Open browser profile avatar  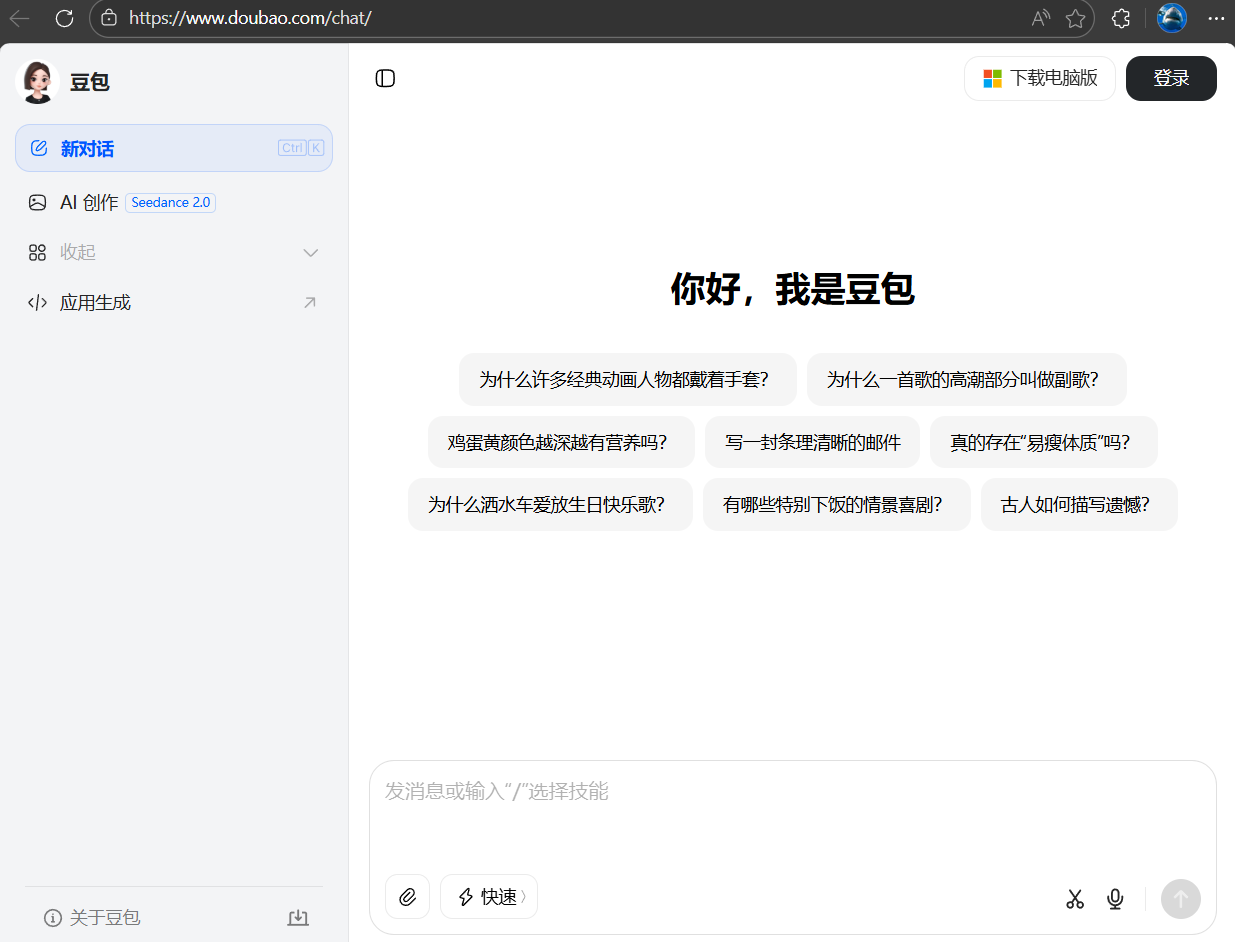pyautogui.click(x=1171, y=18)
